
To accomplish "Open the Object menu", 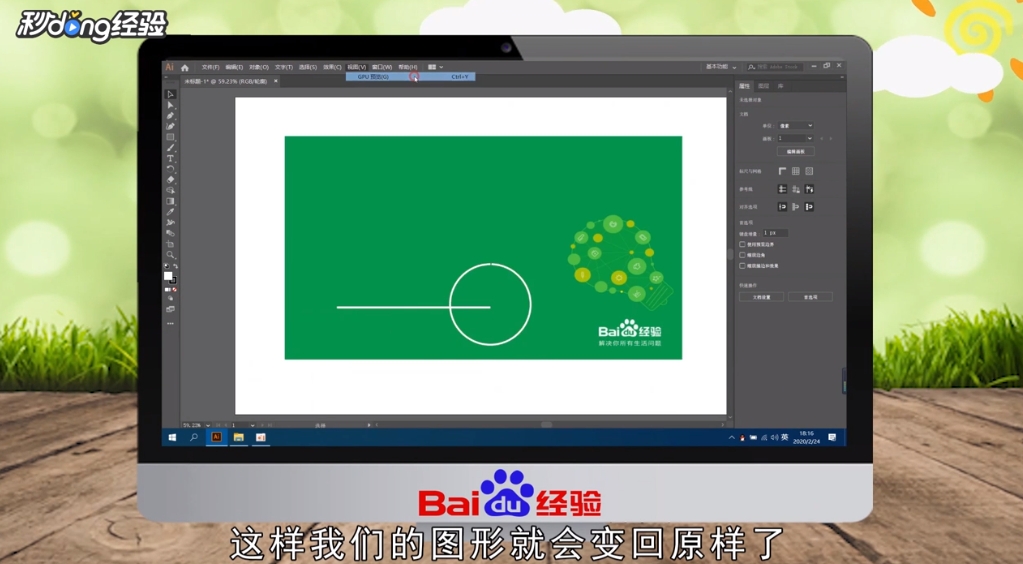I will [x=259, y=67].
